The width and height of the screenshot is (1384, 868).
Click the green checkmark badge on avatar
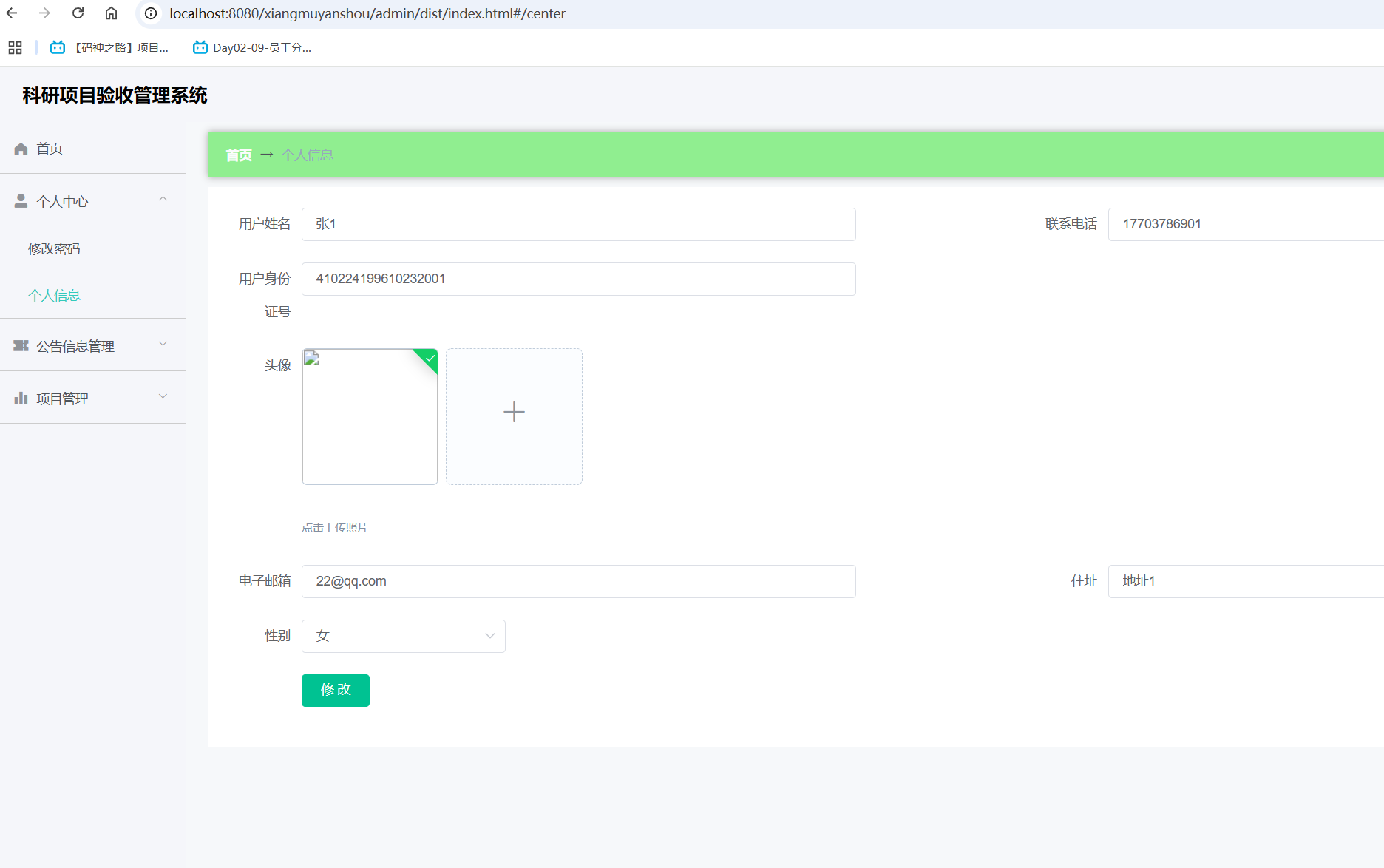pyautogui.click(x=430, y=358)
